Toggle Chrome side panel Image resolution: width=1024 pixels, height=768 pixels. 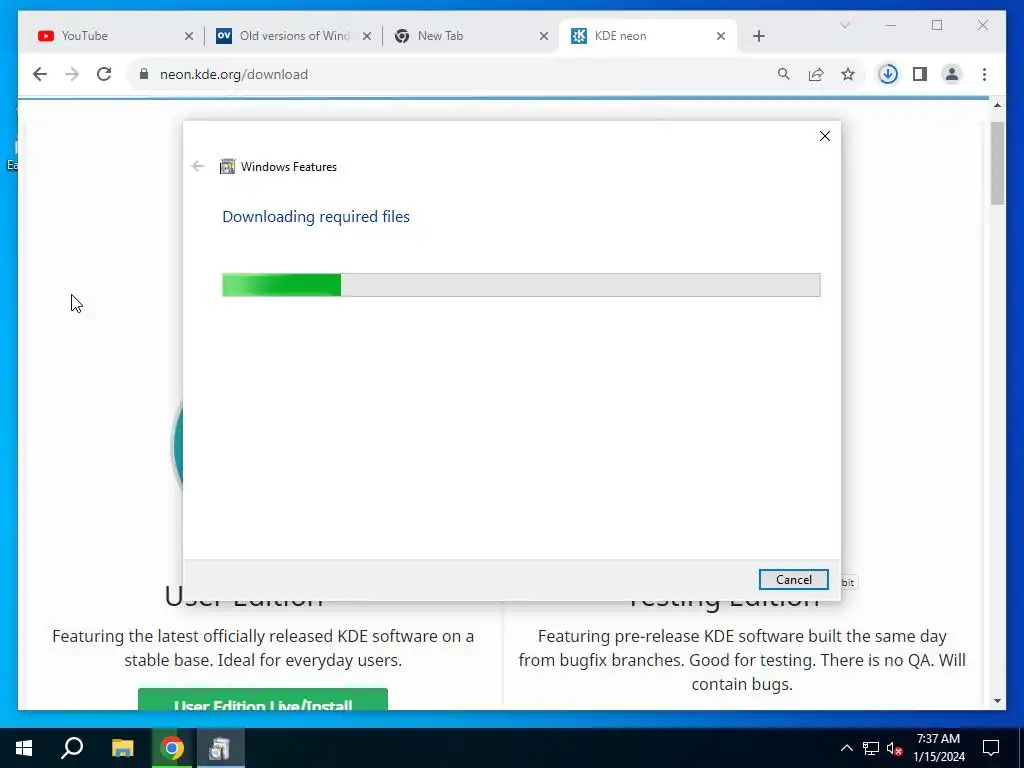coord(920,74)
